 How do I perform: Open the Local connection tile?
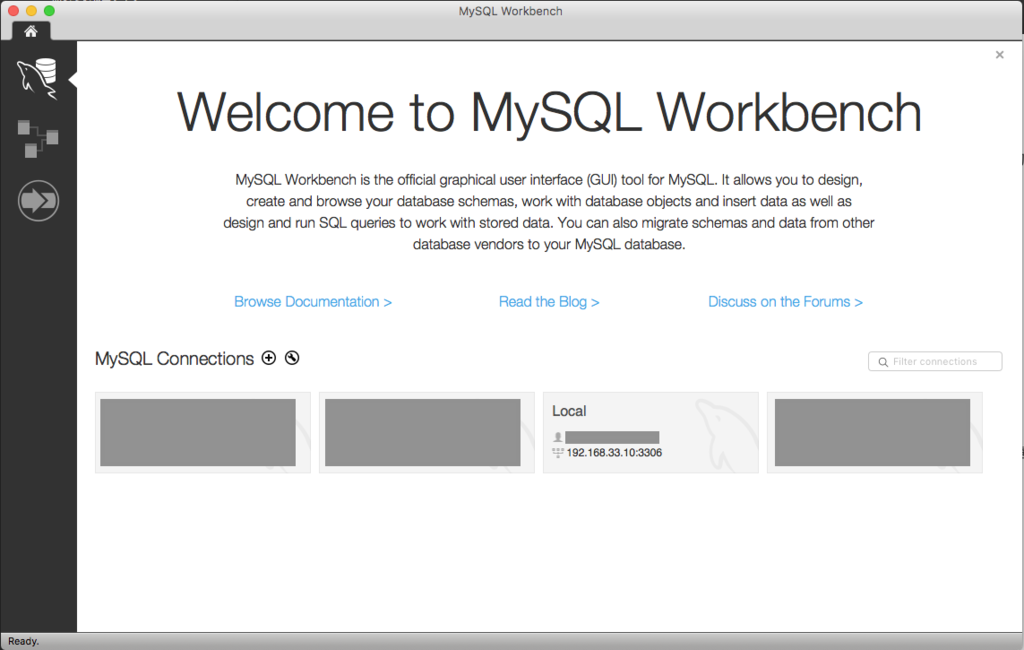click(x=650, y=432)
